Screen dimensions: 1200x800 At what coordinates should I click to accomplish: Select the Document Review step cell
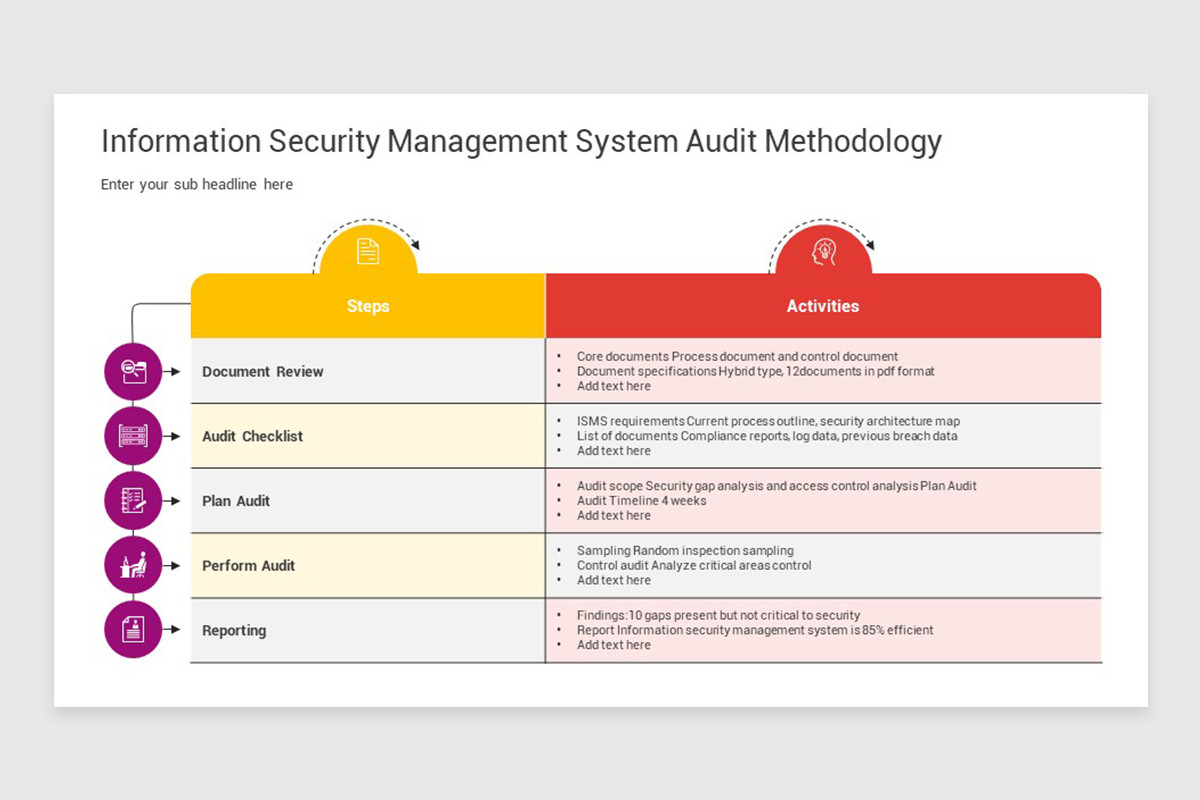point(368,371)
